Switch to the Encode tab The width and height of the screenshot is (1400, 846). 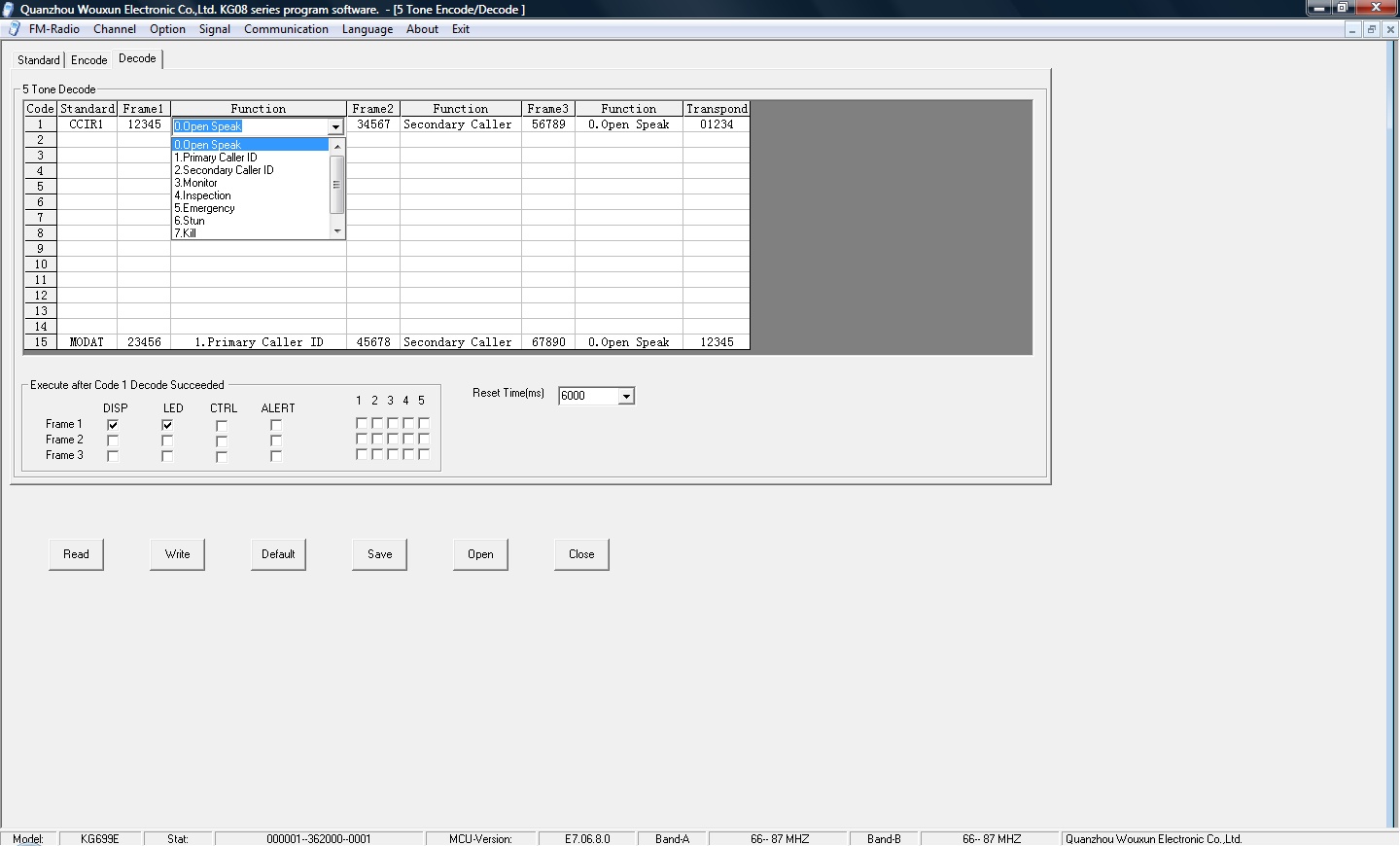pyautogui.click(x=88, y=60)
